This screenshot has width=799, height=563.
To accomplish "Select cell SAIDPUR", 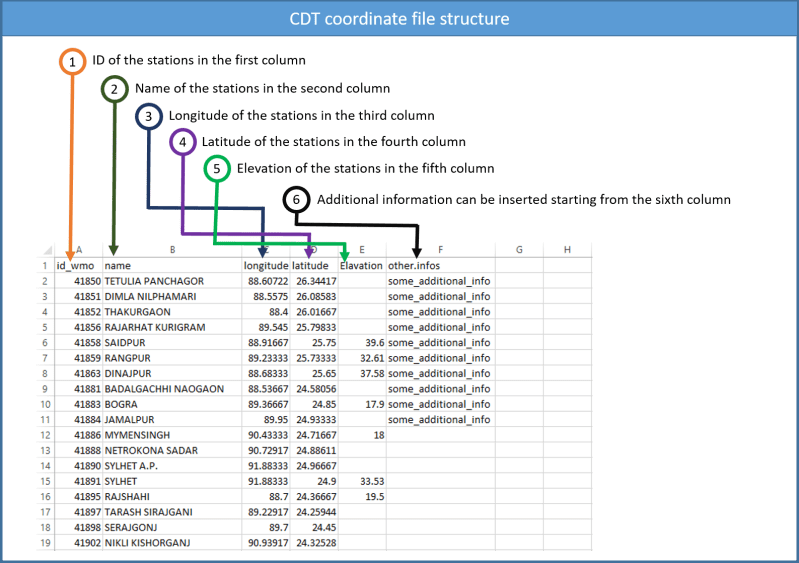I will (172, 343).
